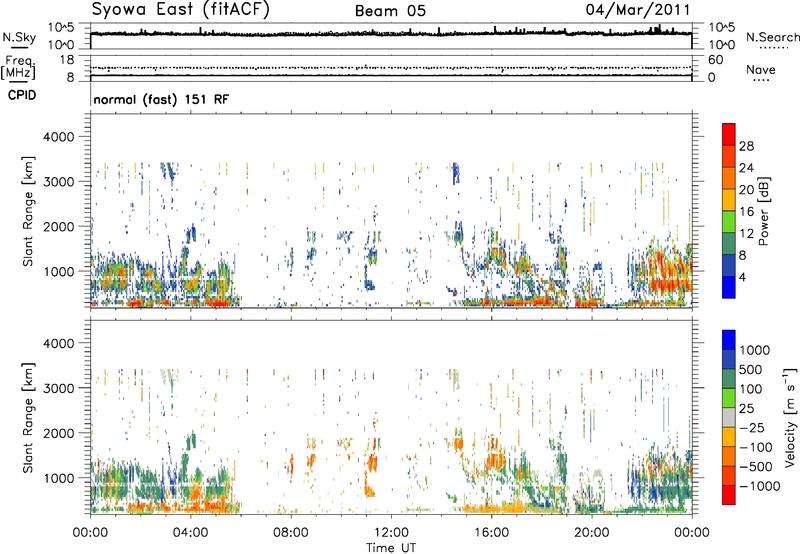This screenshot has height=554, width=800.
Task: Click the "04:00" time tick label
Action: (x=190, y=533)
